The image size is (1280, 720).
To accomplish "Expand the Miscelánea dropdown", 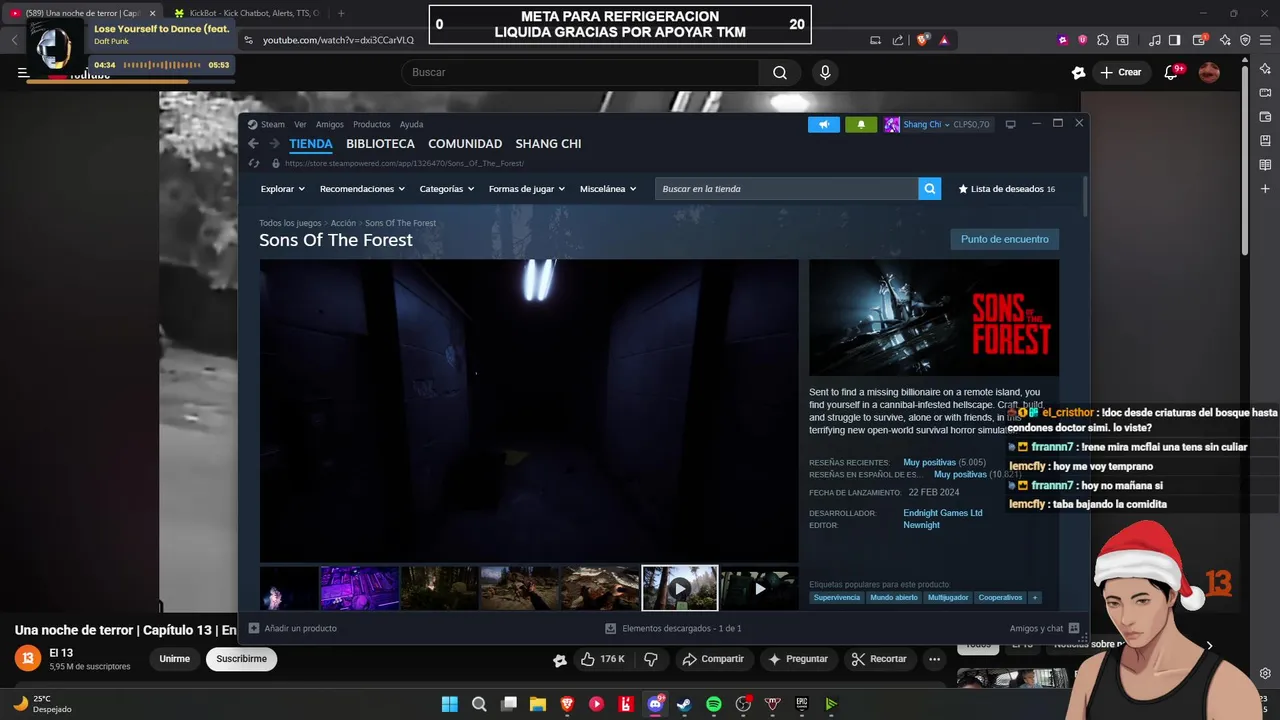I will tap(608, 189).
